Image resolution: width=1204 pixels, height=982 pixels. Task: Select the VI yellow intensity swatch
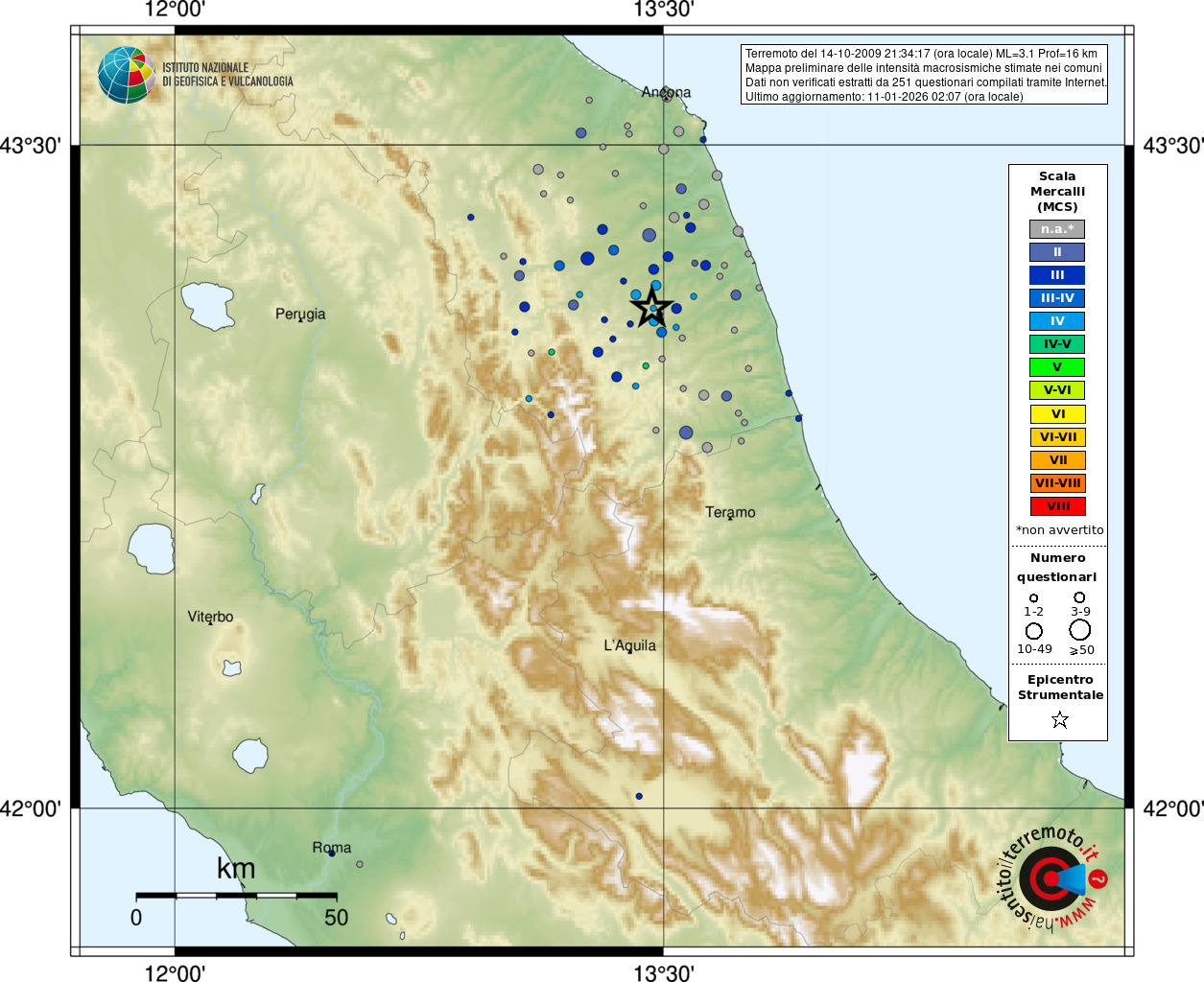[x=1057, y=414]
